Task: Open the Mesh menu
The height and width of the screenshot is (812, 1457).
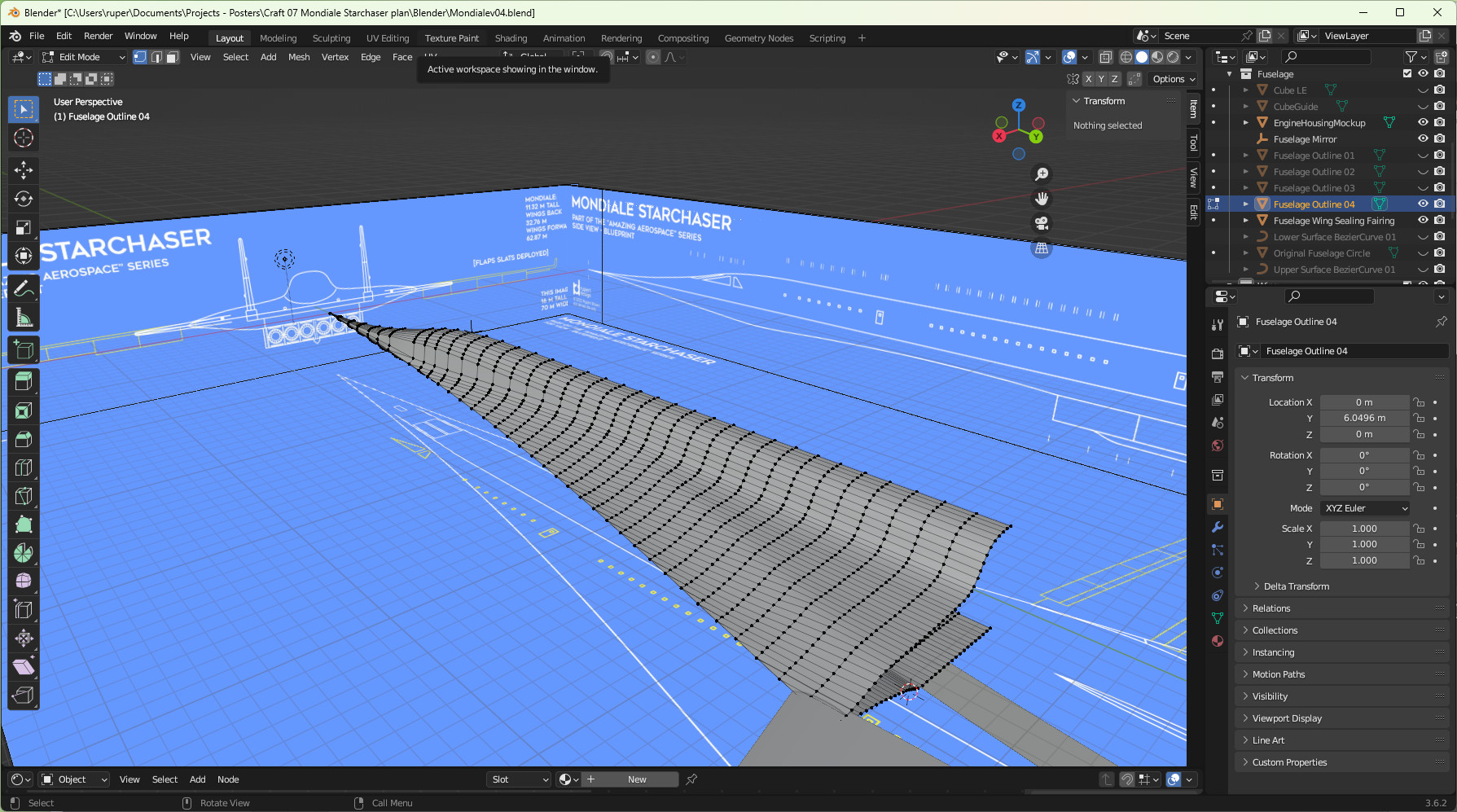Action: [299, 57]
